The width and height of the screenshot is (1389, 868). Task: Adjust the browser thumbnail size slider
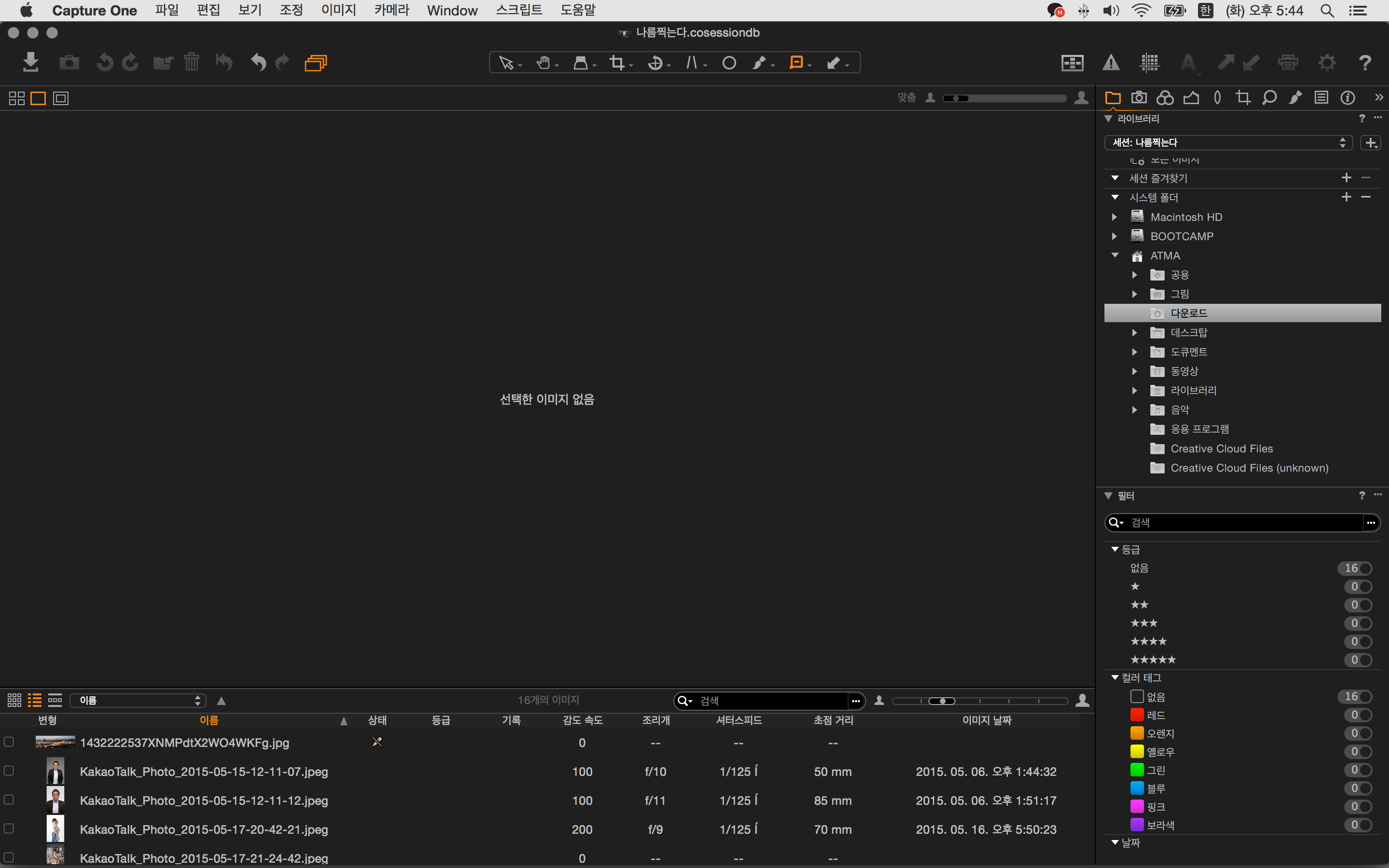pyautogui.click(x=941, y=701)
